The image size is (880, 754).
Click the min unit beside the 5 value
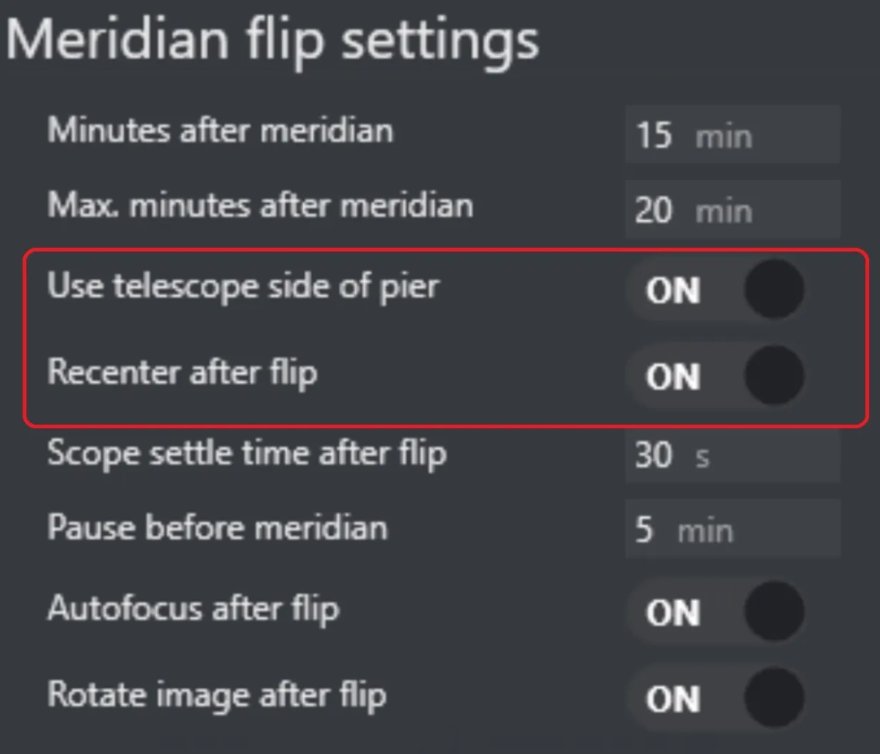pos(705,530)
